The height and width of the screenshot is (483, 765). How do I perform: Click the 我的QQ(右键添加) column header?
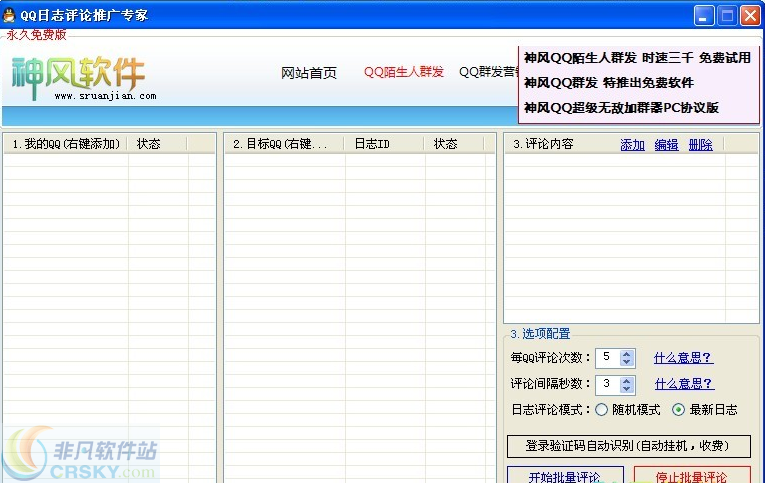pos(66,144)
